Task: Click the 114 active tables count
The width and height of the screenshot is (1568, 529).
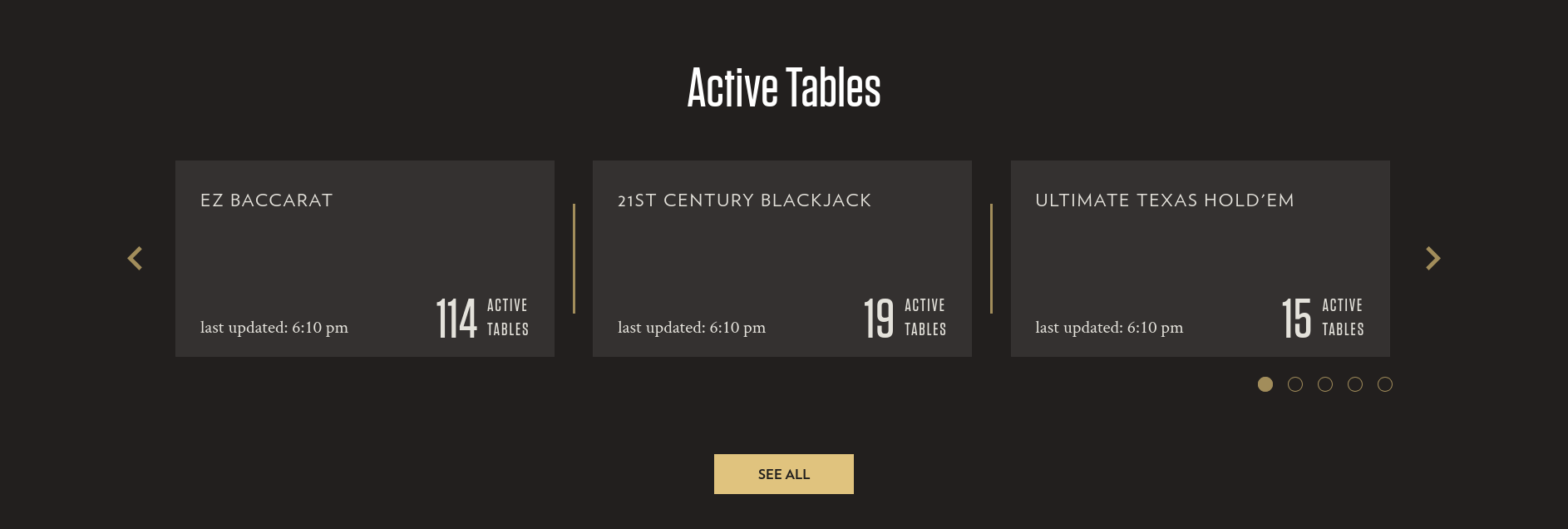Action: pyautogui.click(x=457, y=319)
